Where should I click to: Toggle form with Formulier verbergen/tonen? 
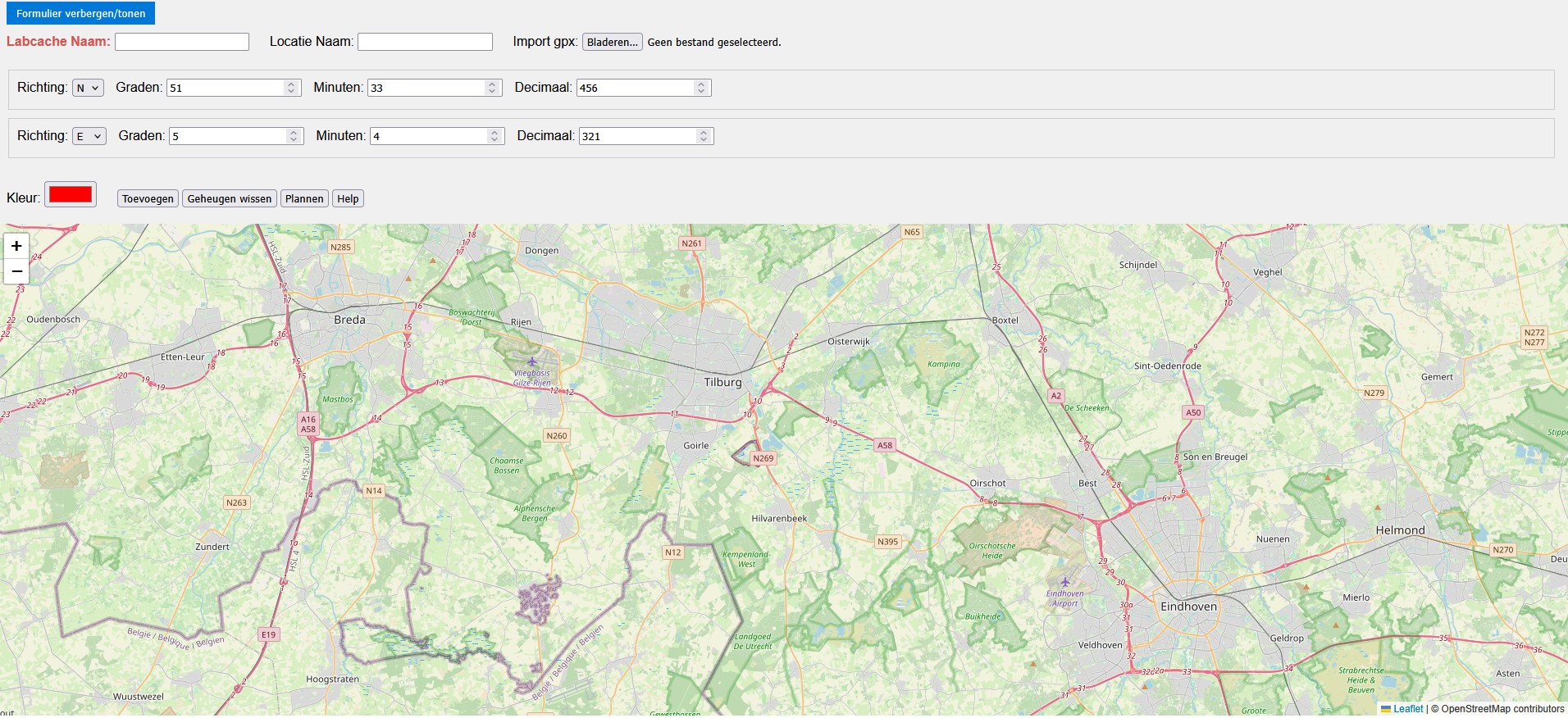pyautogui.click(x=80, y=13)
